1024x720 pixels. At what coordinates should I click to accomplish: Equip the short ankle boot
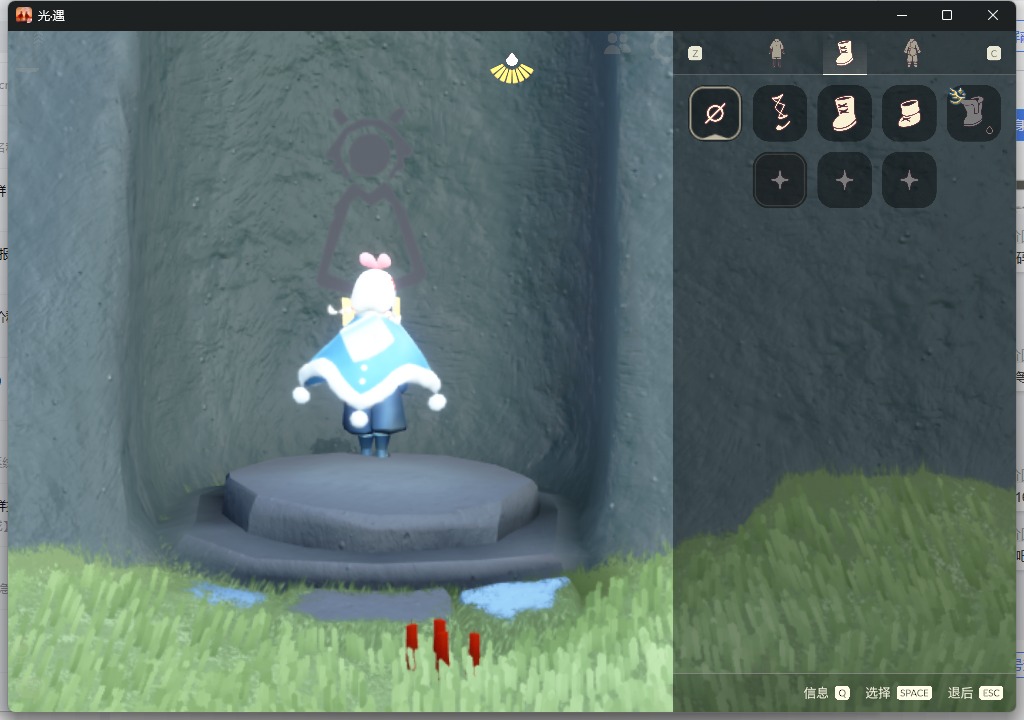pyautogui.click(x=909, y=114)
